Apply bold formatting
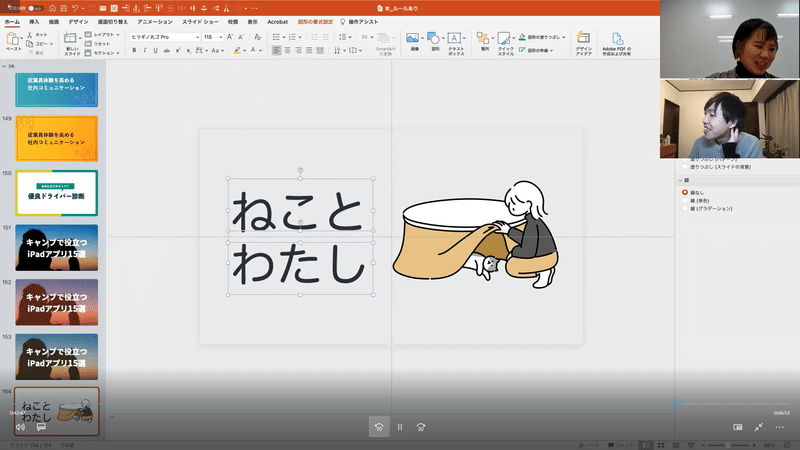The width and height of the screenshot is (800, 450). click(x=134, y=51)
